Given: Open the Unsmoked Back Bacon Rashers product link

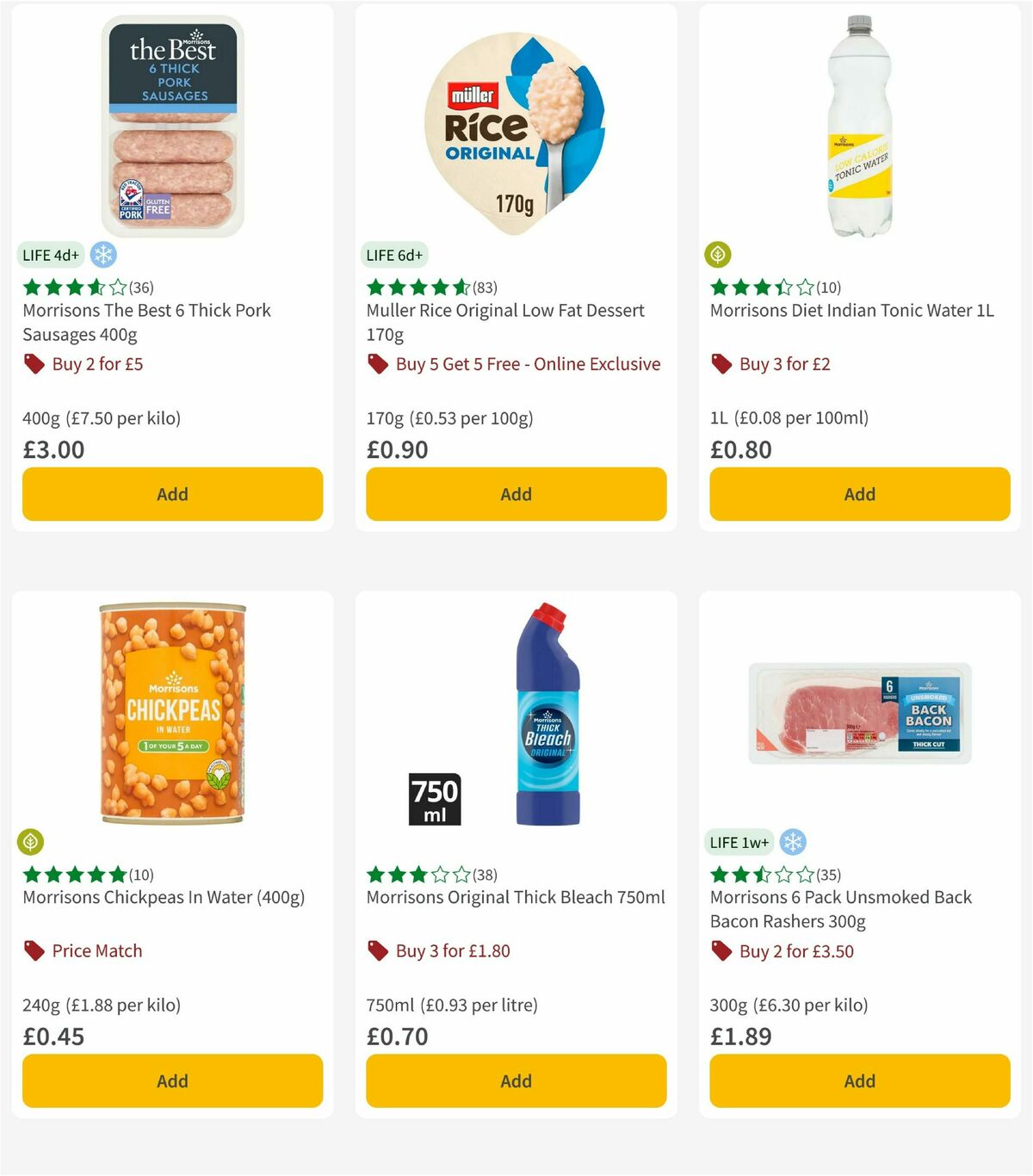Looking at the screenshot, I should point(840,909).
